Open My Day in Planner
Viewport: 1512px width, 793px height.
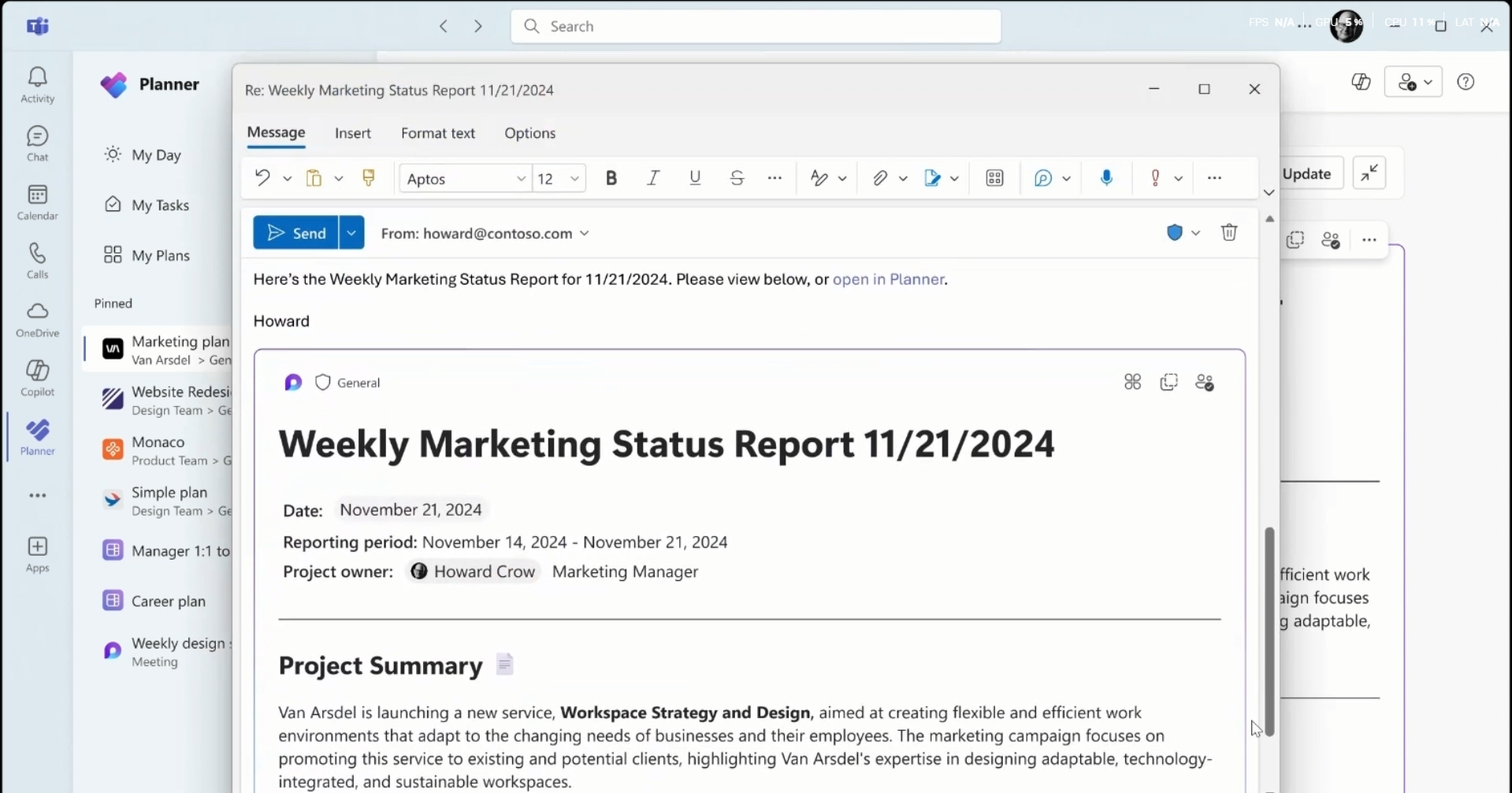click(157, 155)
